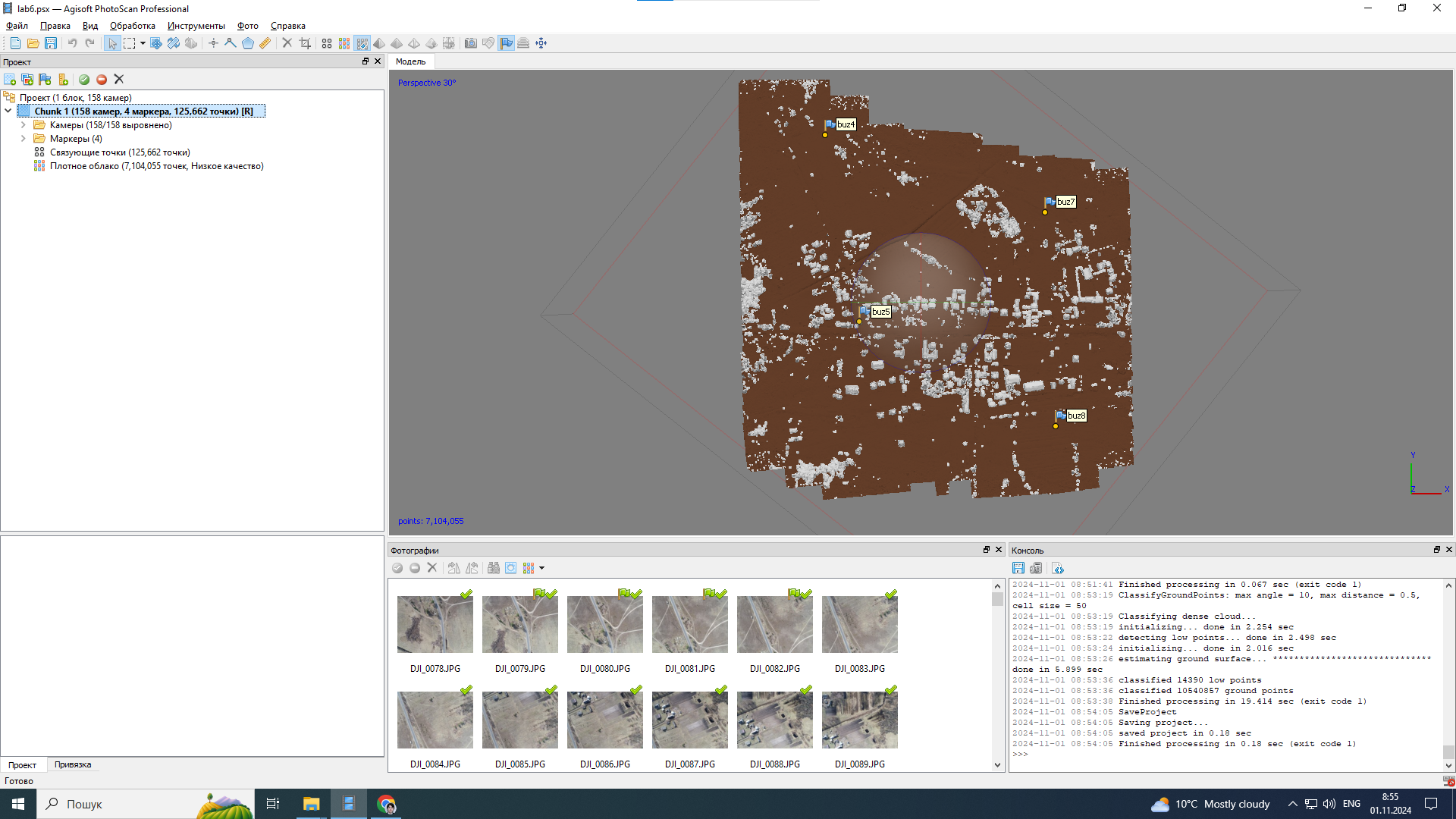Click the open project folder icon

[33, 43]
